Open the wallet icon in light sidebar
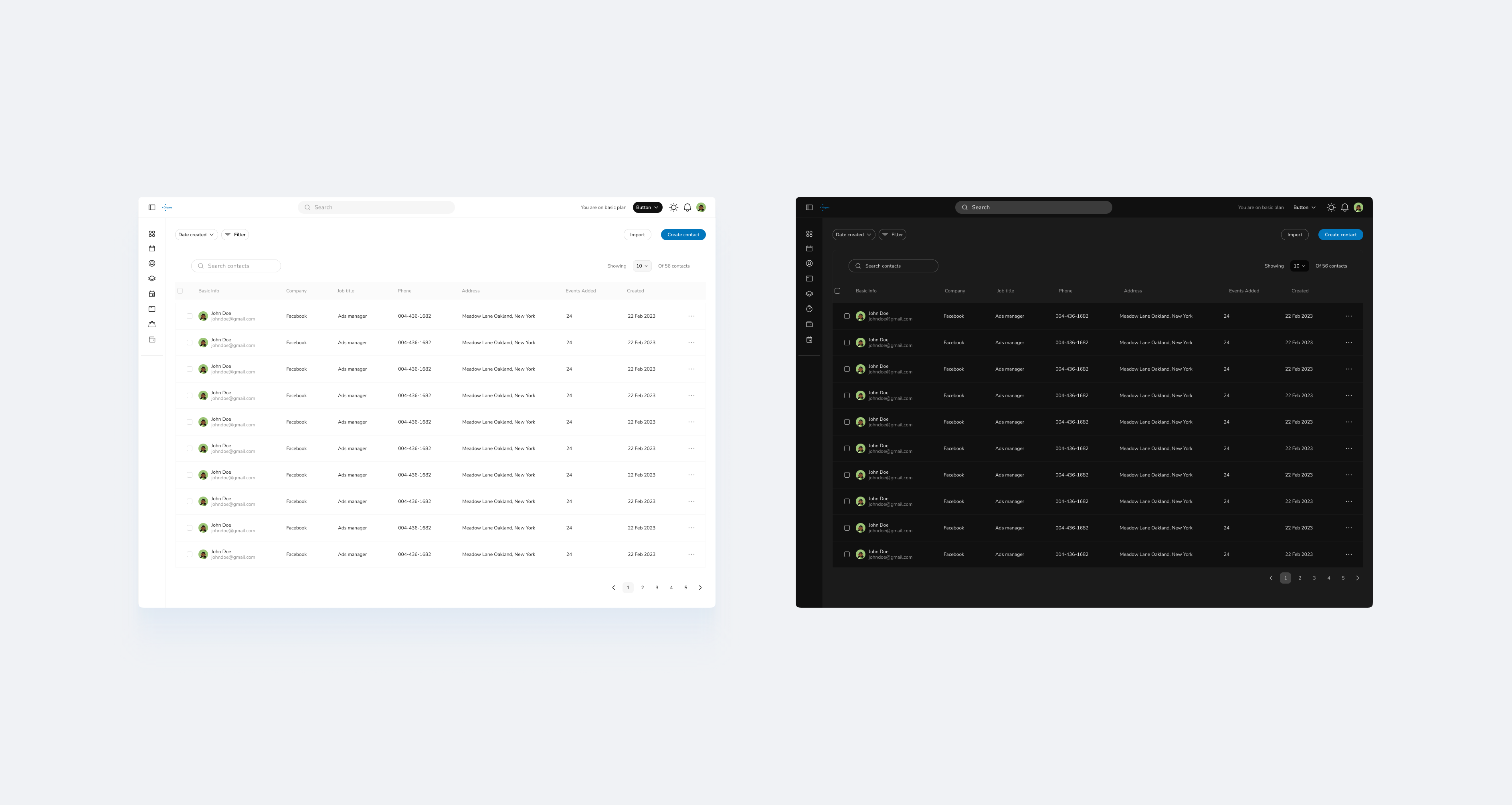Screen dimensions: 1512x805 coord(152,339)
